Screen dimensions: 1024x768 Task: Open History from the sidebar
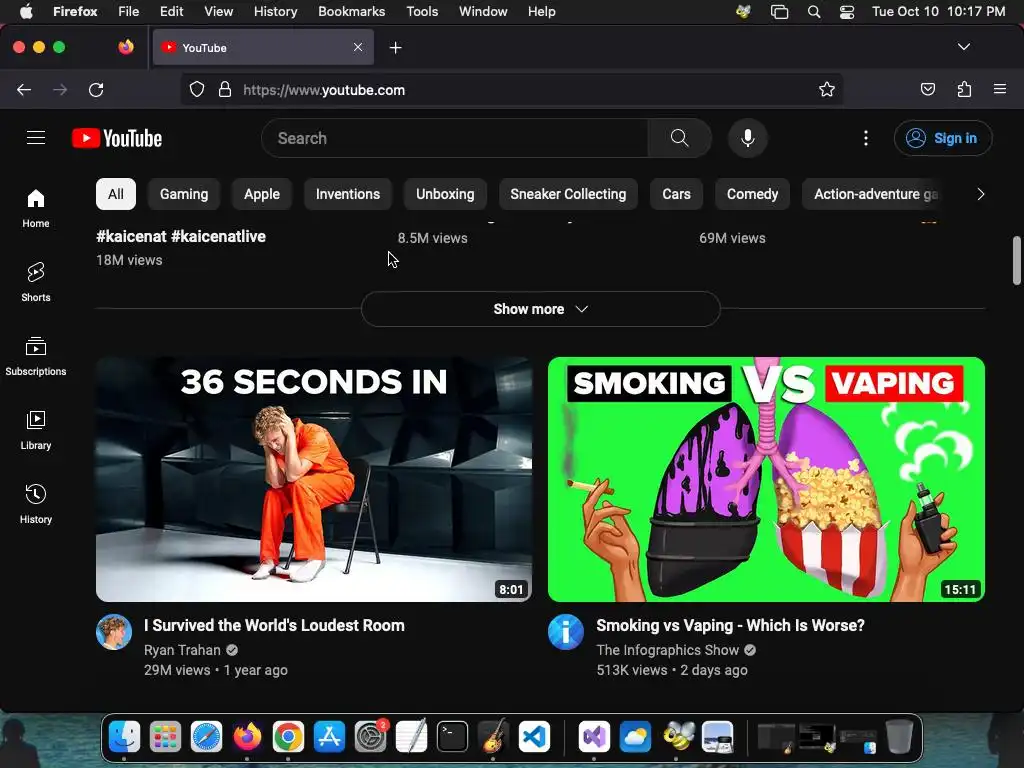36,504
